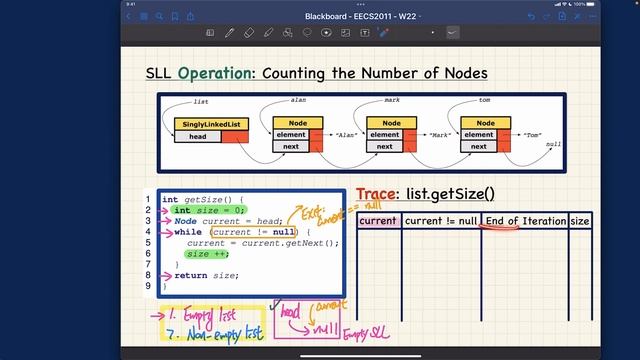640x360 pixels.
Task: Select the Lasso tool
Action: coord(307,33)
